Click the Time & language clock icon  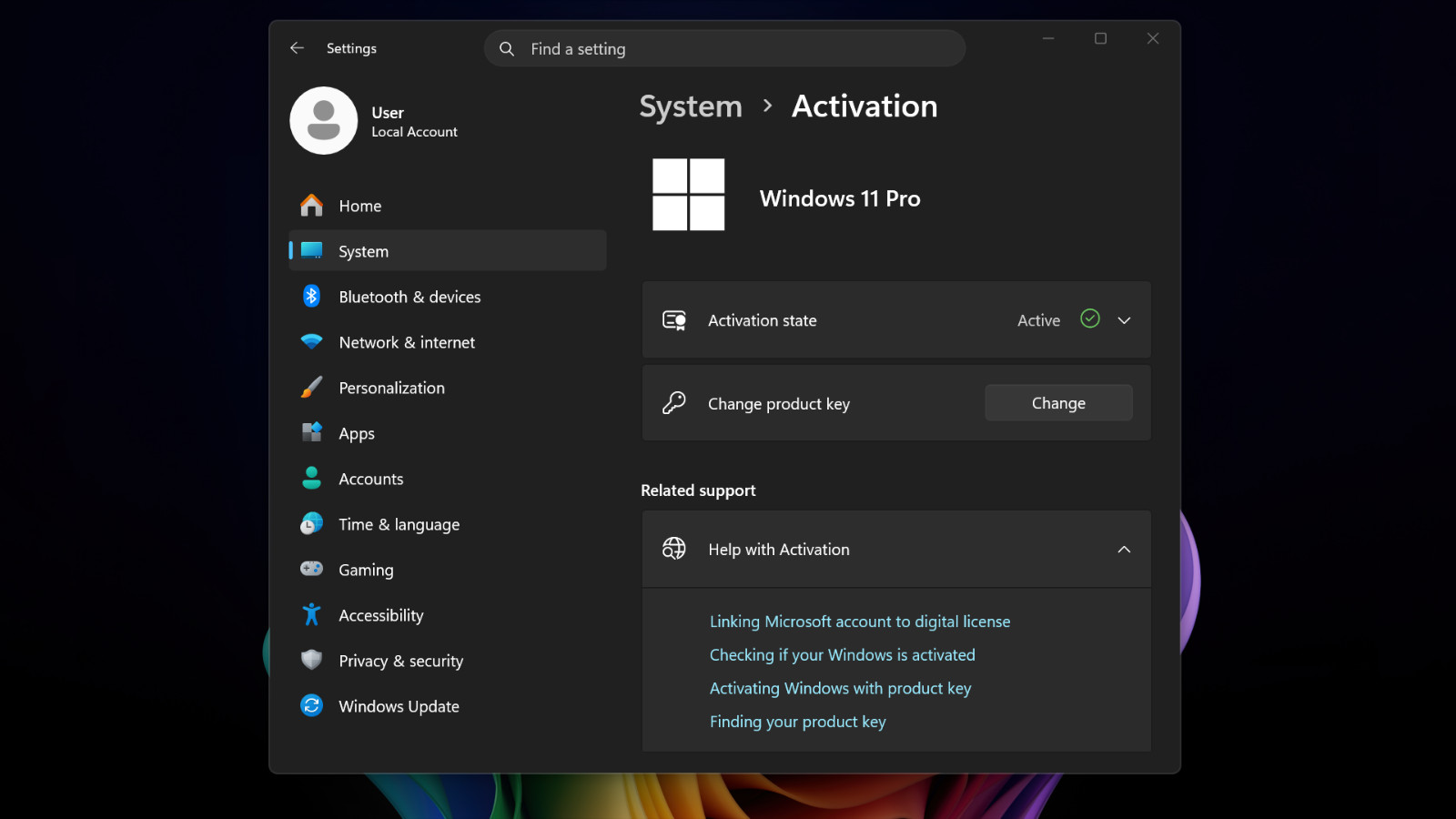[x=311, y=523]
